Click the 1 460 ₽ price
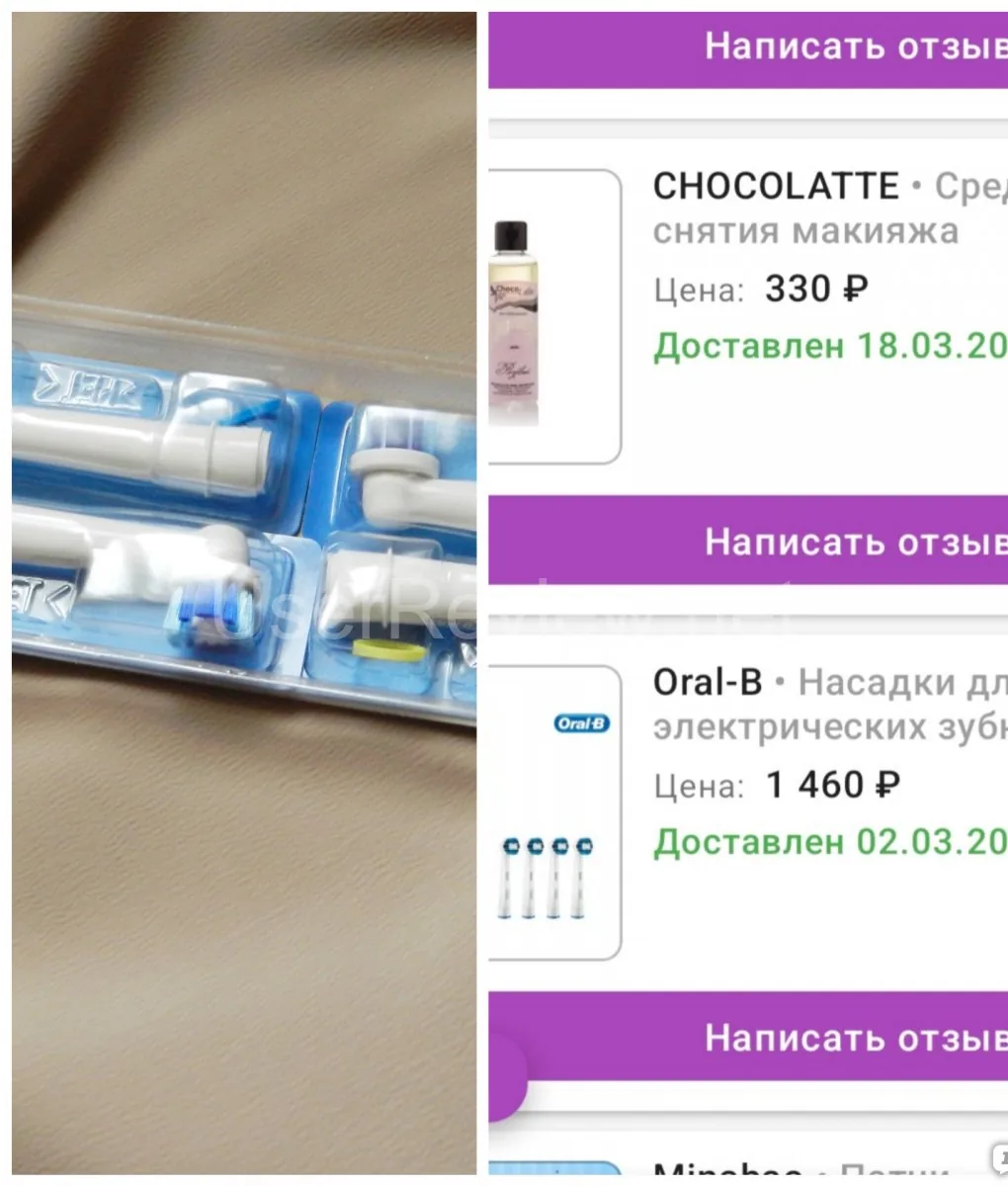 (833, 785)
